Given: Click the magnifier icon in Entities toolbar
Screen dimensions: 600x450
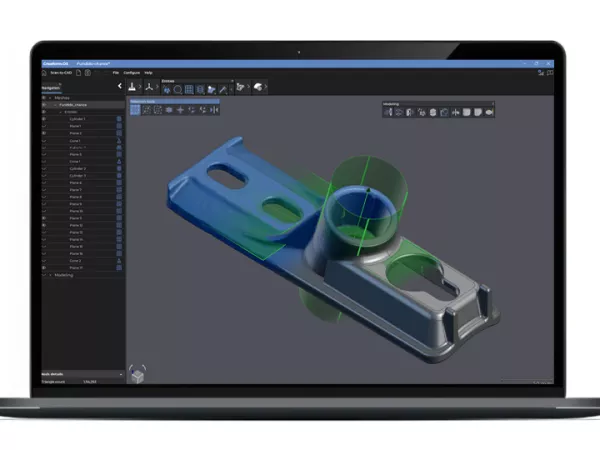Looking at the screenshot, I should point(177,89).
